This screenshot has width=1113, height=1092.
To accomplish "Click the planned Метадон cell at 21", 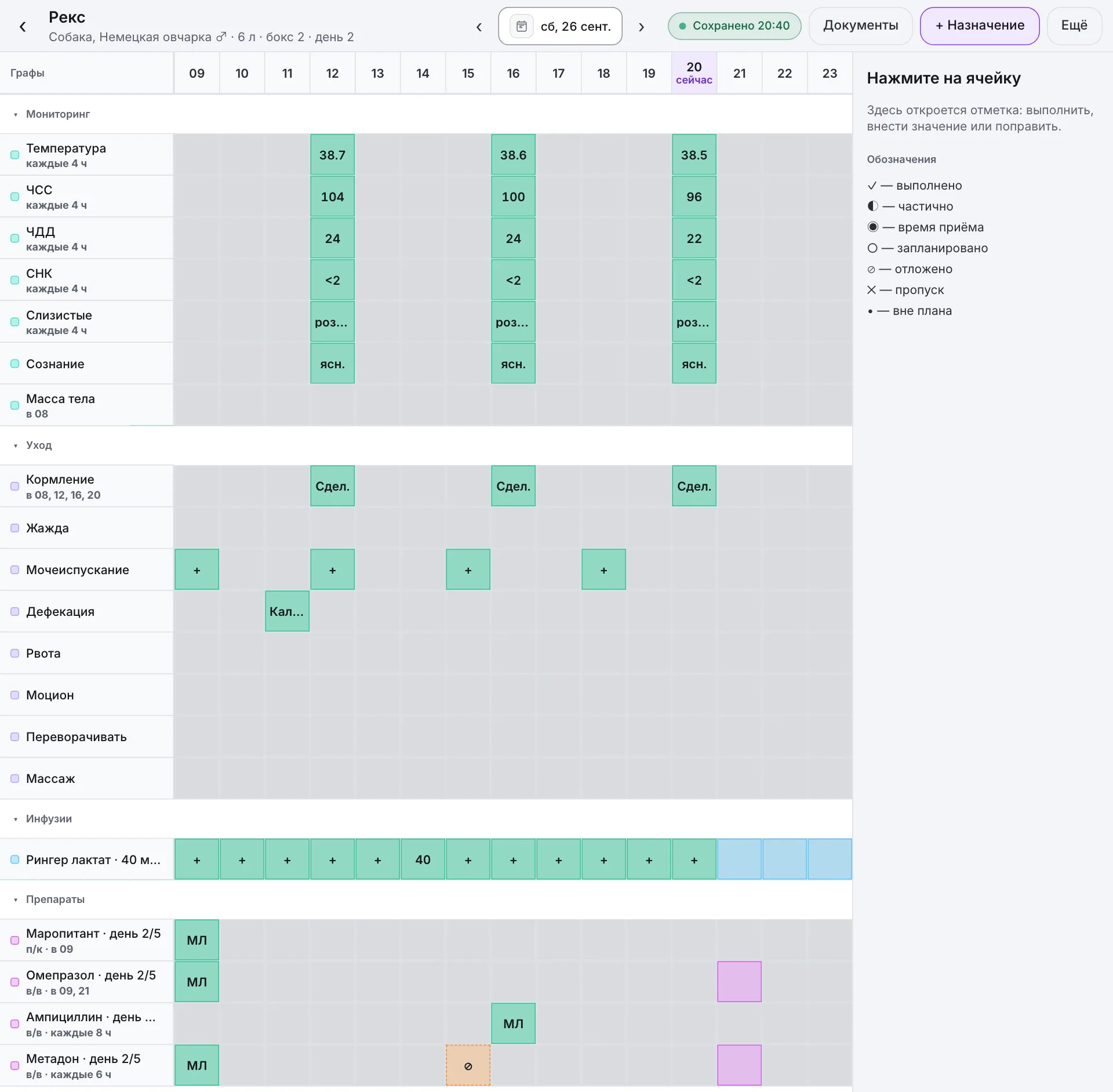I will point(739,1065).
